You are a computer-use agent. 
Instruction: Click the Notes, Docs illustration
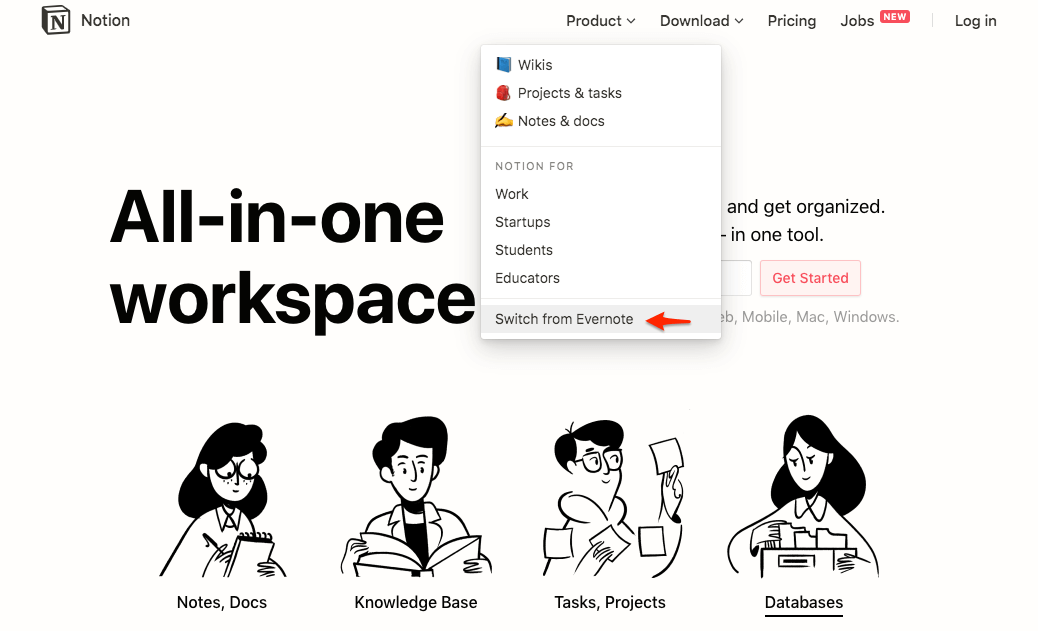pyautogui.click(x=222, y=499)
